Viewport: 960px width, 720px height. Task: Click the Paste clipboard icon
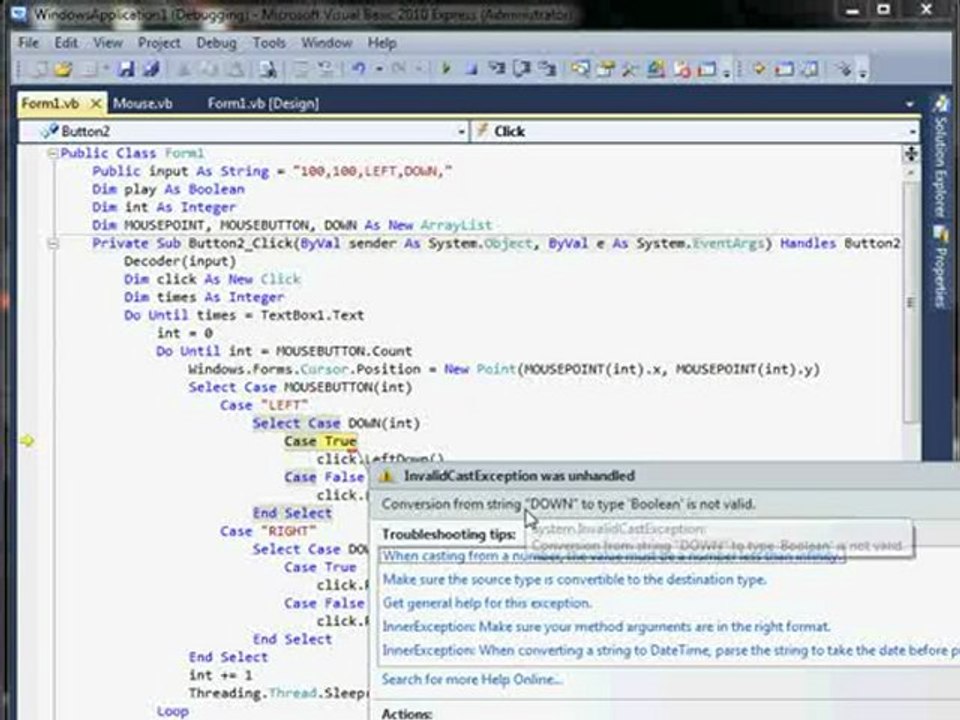click(x=234, y=69)
